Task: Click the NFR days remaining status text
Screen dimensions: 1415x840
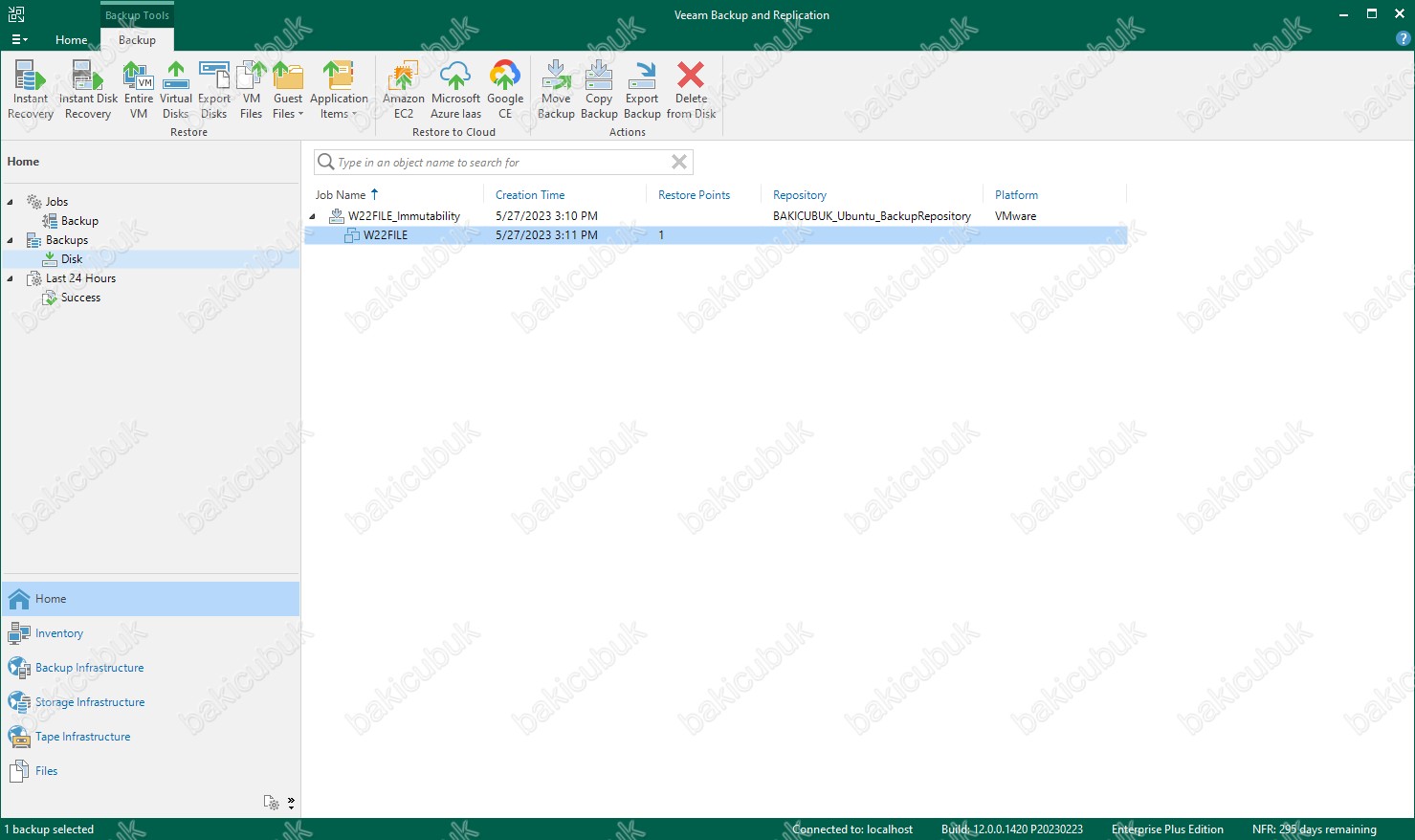Action: [1315, 829]
